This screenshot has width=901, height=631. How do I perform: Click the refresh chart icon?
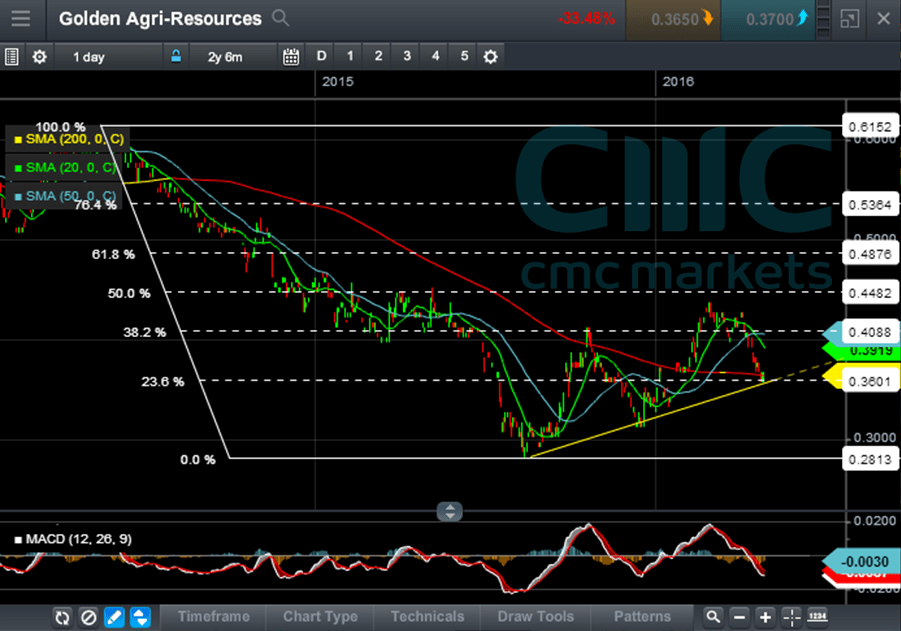[61, 618]
